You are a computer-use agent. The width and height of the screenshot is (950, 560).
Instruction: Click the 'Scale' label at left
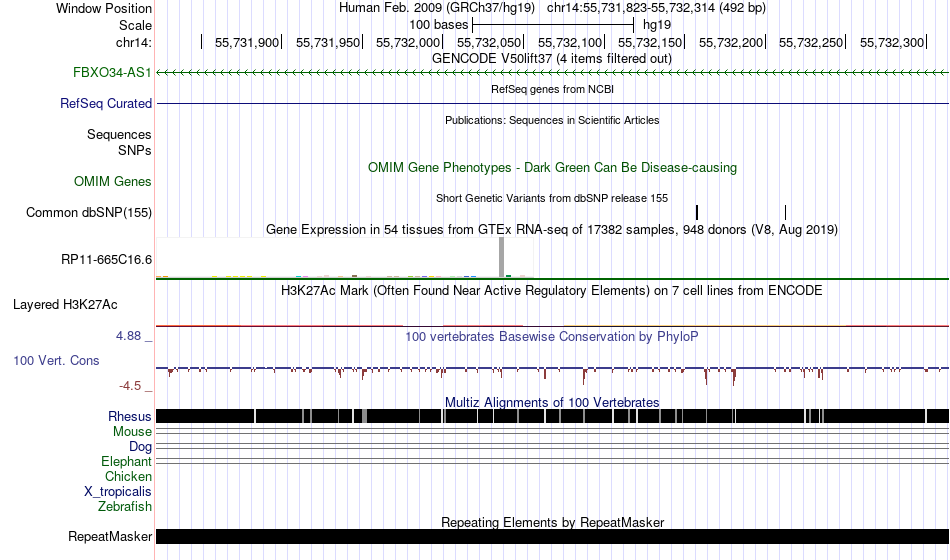pyautogui.click(x=135, y=25)
